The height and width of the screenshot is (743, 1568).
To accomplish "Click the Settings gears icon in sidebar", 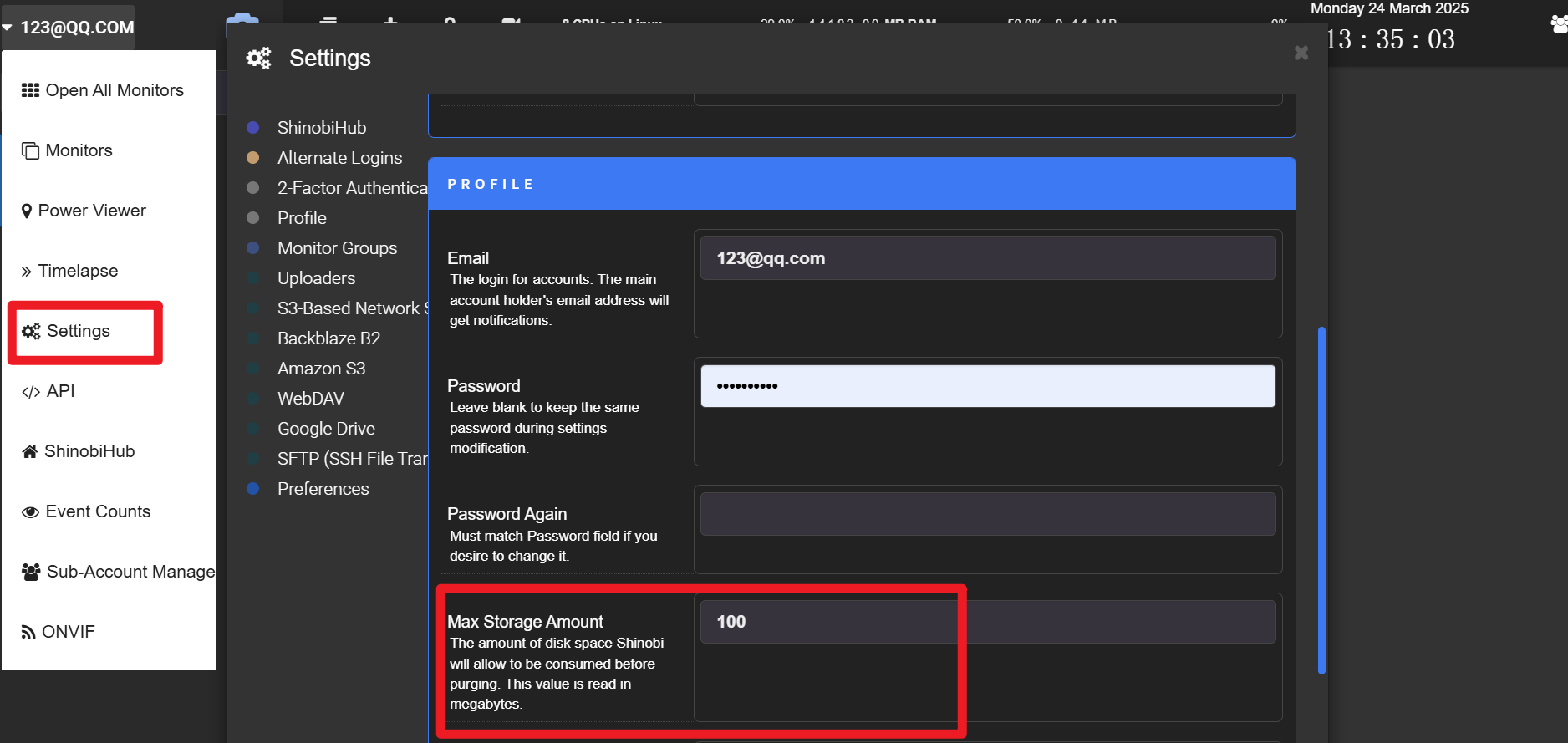I will (x=31, y=331).
